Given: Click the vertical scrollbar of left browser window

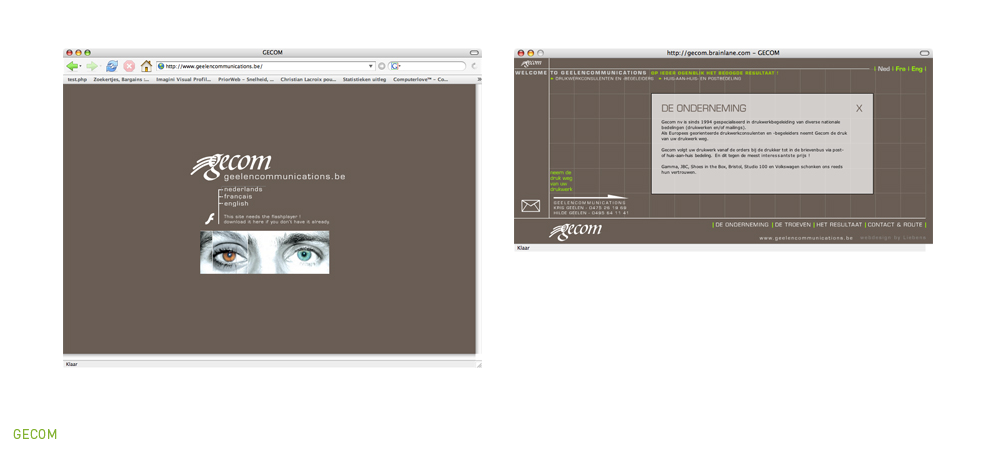Looking at the screenshot, I should coord(479,219).
